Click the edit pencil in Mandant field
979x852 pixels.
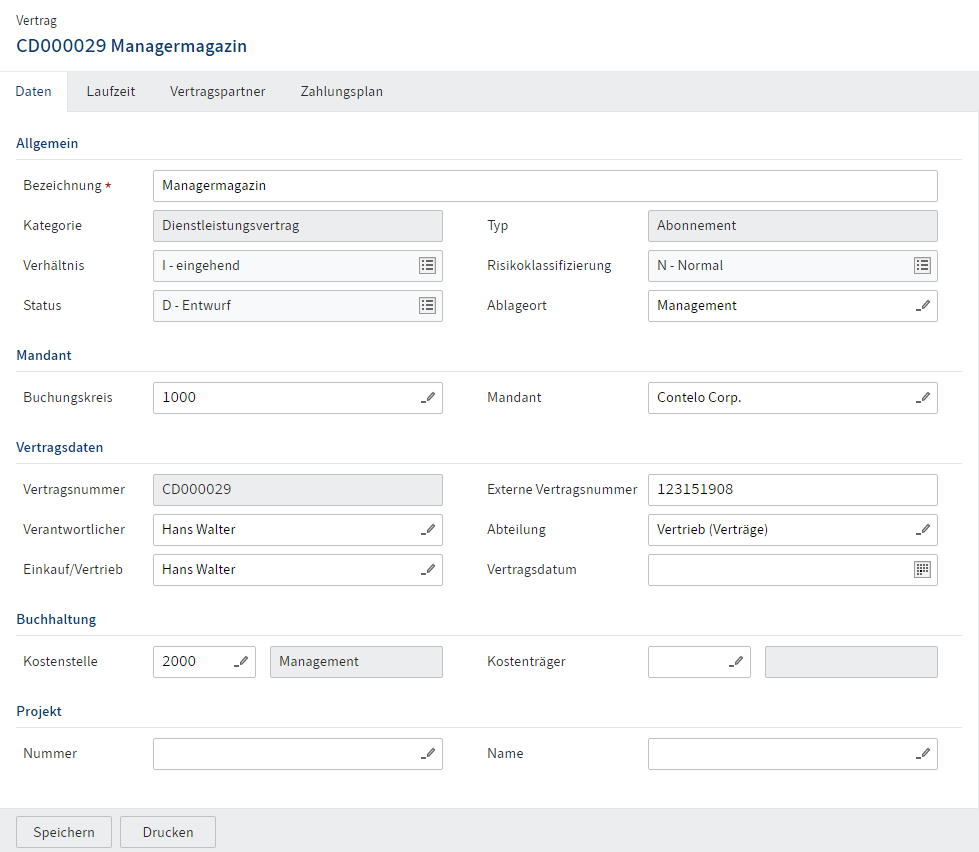click(x=923, y=398)
